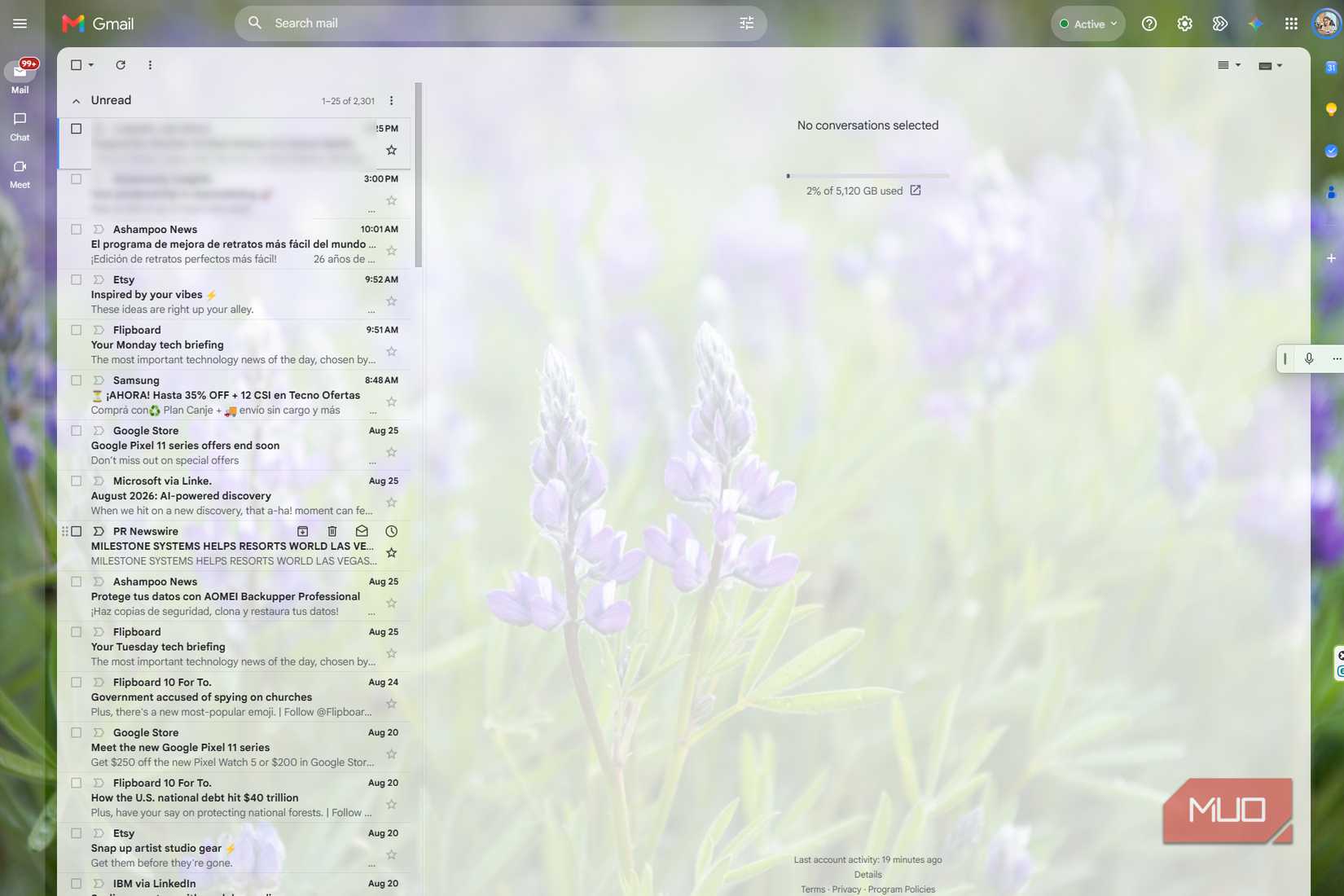This screenshot has height=896, width=1344.
Task: Check the Samsung email checkbox
Action: point(76,380)
